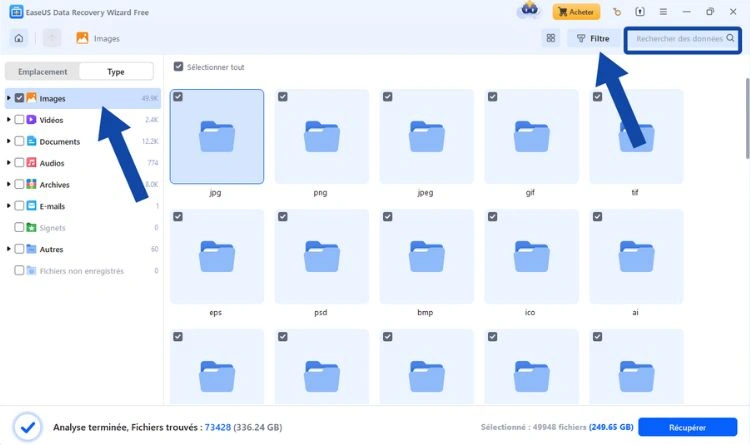Open the mascot helper icon in title bar
750x445 pixels.
click(x=529, y=10)
